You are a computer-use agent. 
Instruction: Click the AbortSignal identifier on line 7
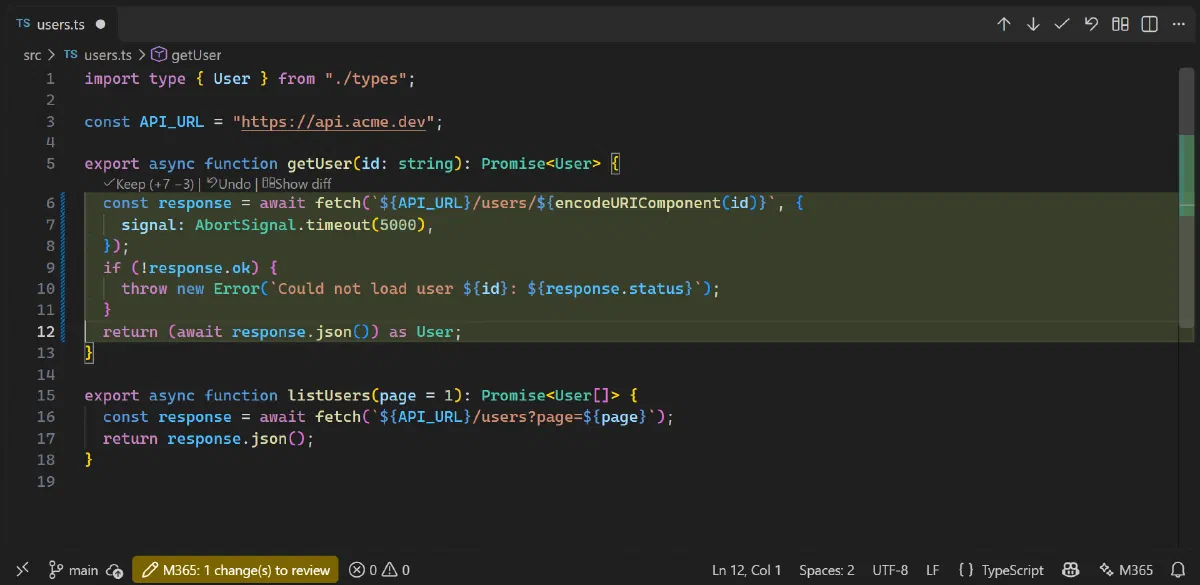245,225
